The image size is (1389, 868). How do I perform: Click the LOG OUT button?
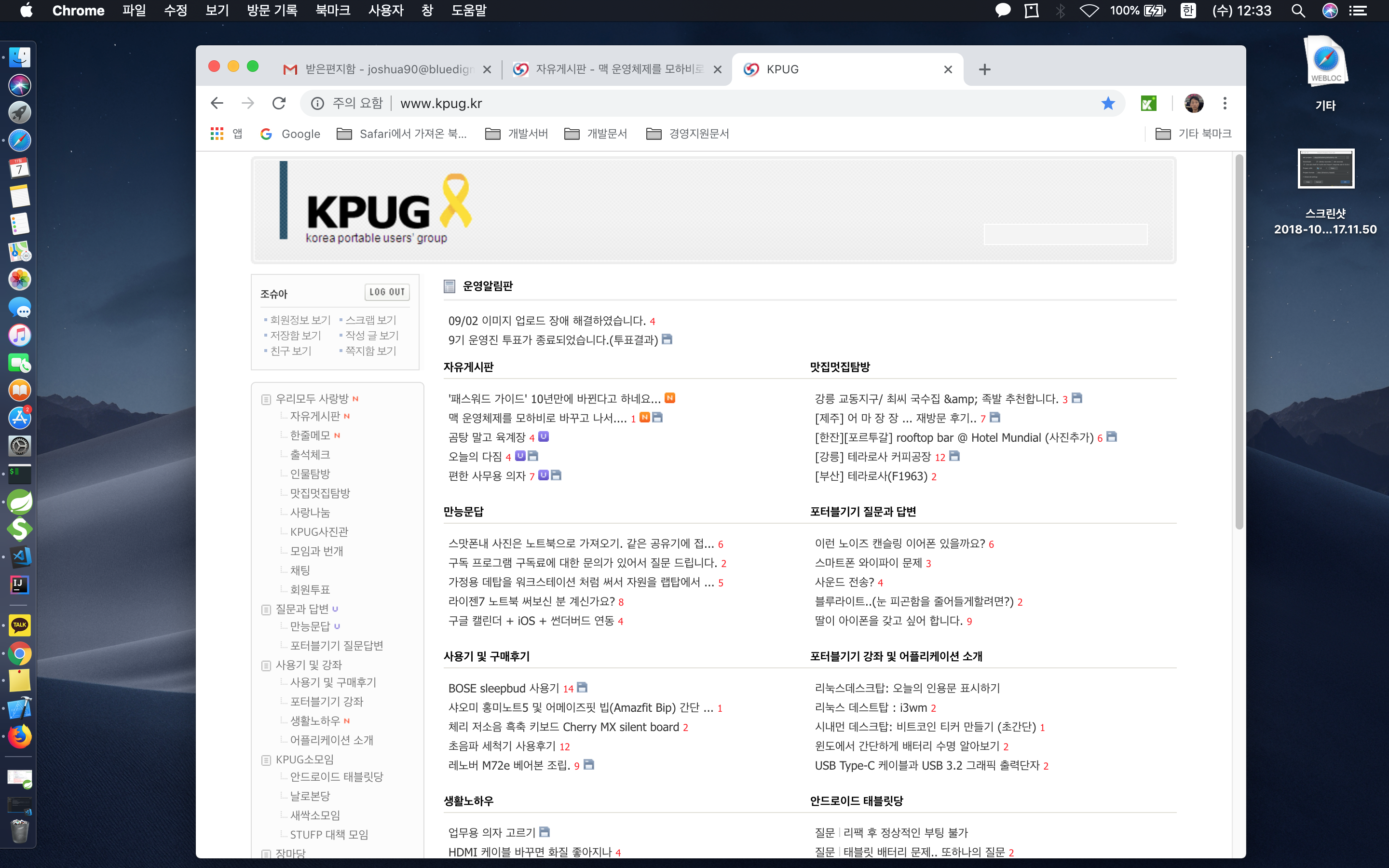387,291
